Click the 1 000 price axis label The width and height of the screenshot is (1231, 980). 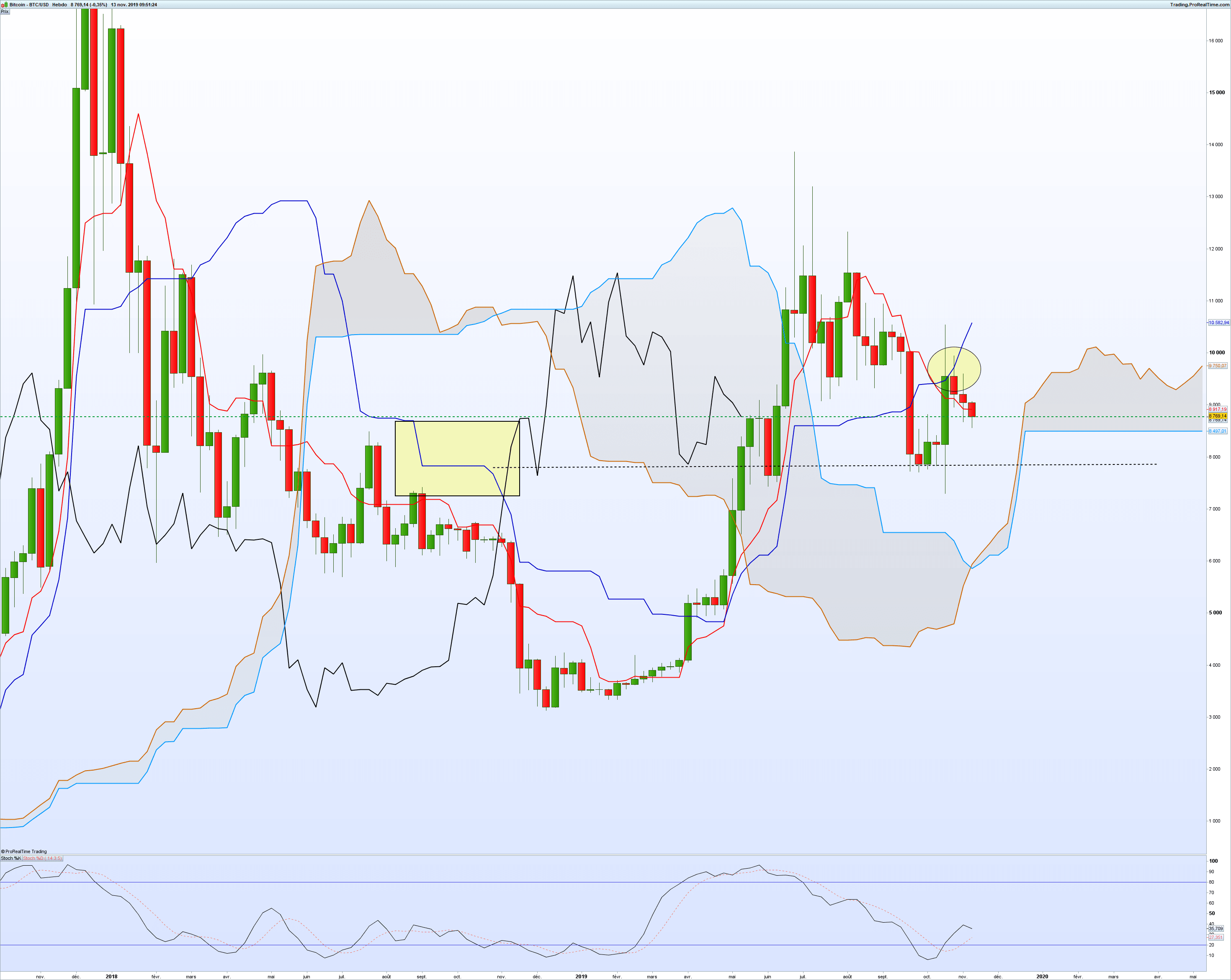(1216, 821)
